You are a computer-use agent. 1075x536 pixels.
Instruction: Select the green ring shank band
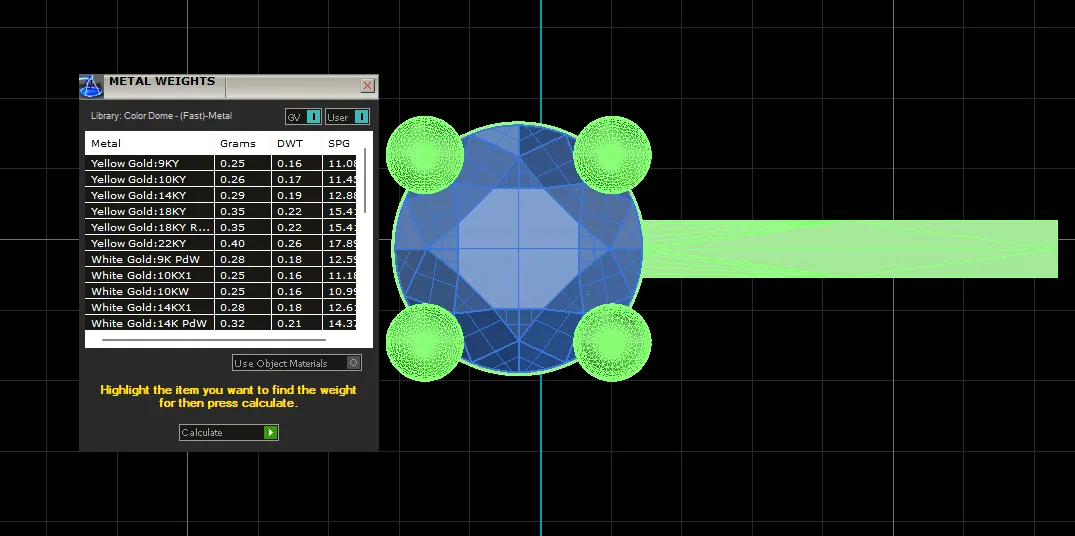click(x=850, y=249)
